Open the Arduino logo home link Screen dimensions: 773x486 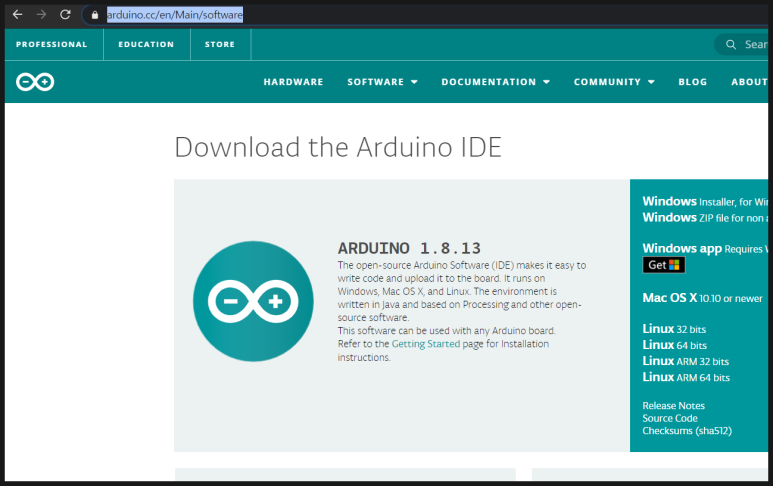point(35,82)
